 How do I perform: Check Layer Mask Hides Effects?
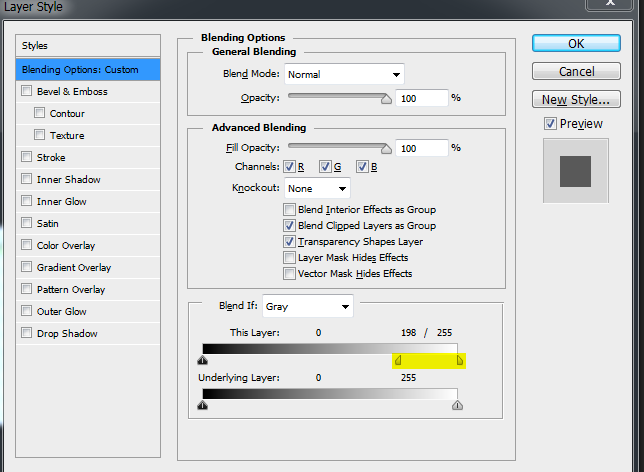pyautogui.click(x=289, y=258)
